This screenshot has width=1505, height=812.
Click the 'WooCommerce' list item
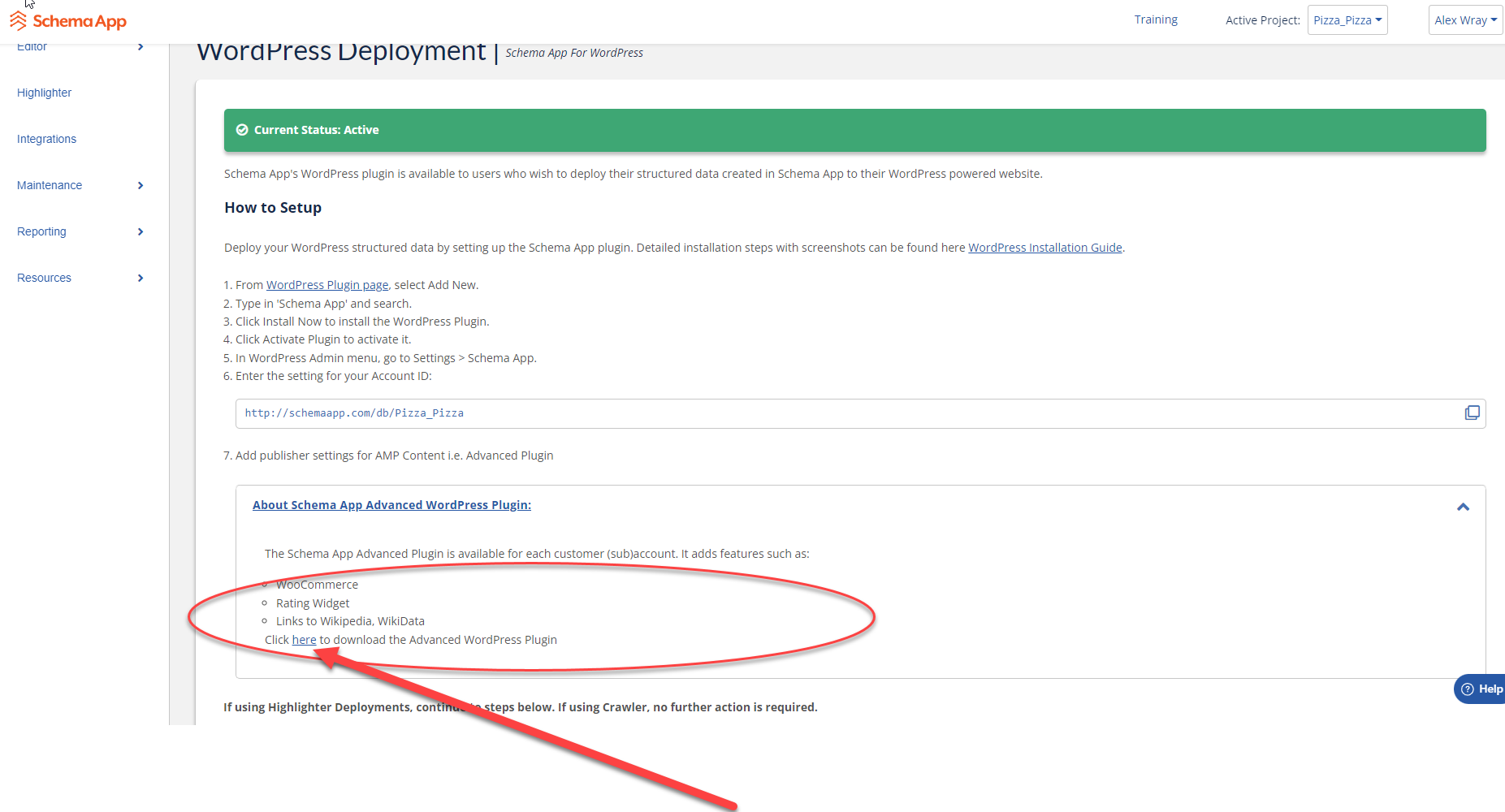pos(317,585)
